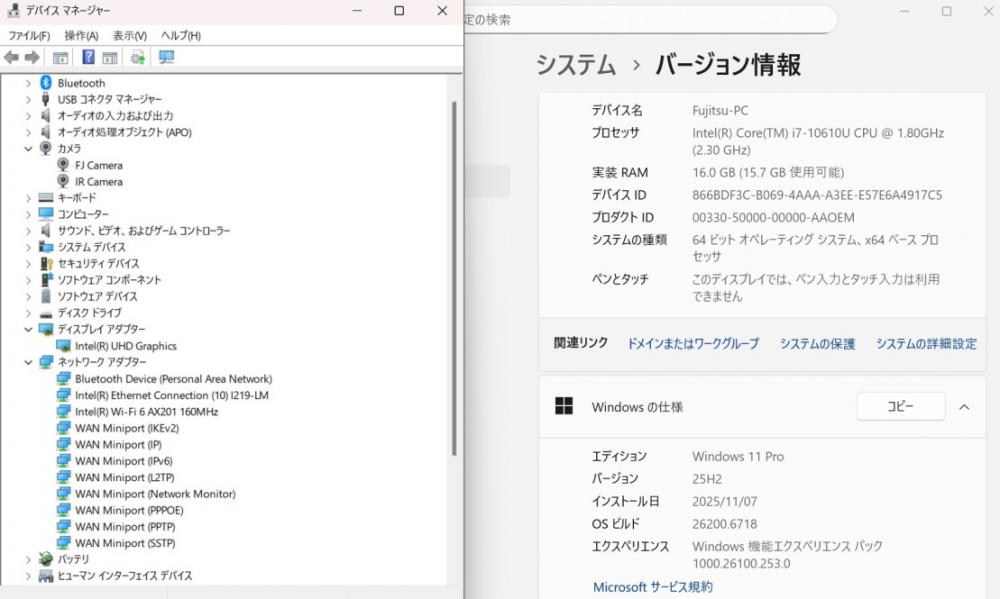
Task: Click システム breadcrumb in Settings
Action: [x=576, y=65]
